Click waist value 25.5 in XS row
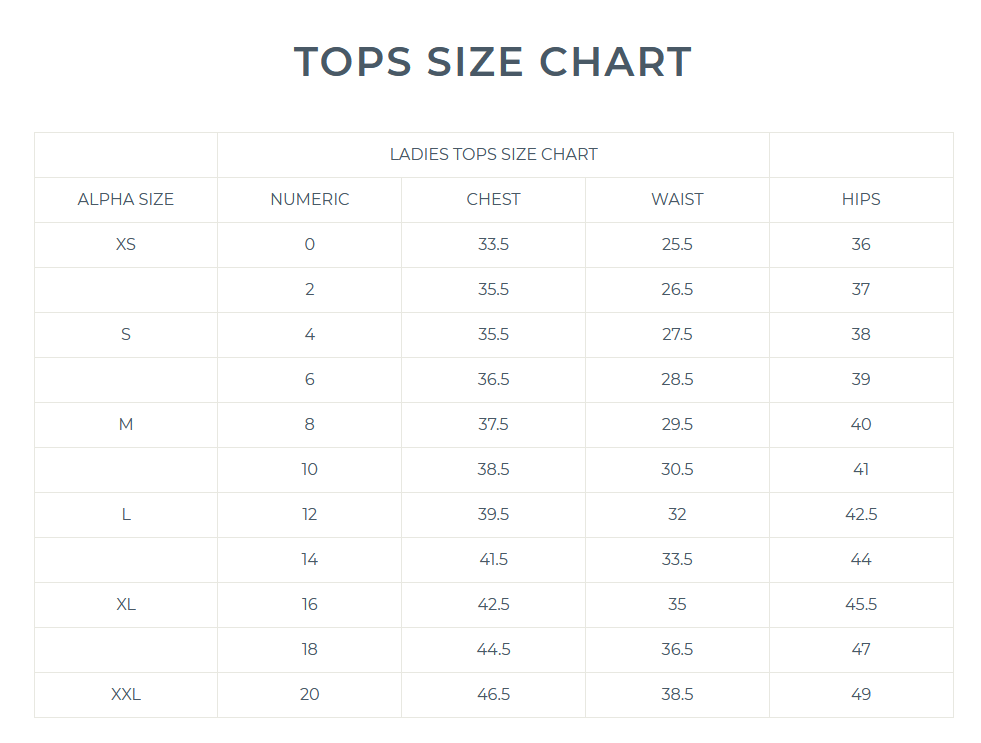The height and width of the screenshot is (743, 981). [677, 244]
